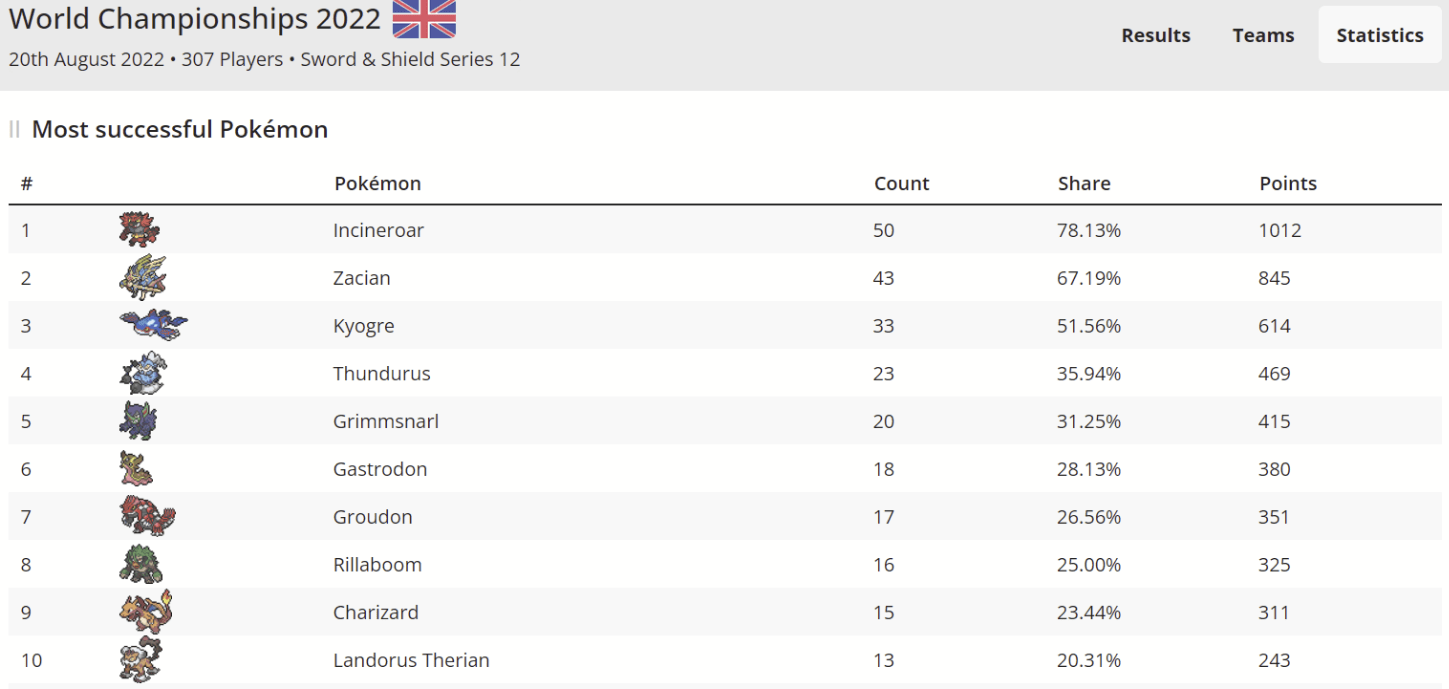Click the Grimmsnarl sprite icon
This screenshot has width=1449, height=689.
coord(138,420)
